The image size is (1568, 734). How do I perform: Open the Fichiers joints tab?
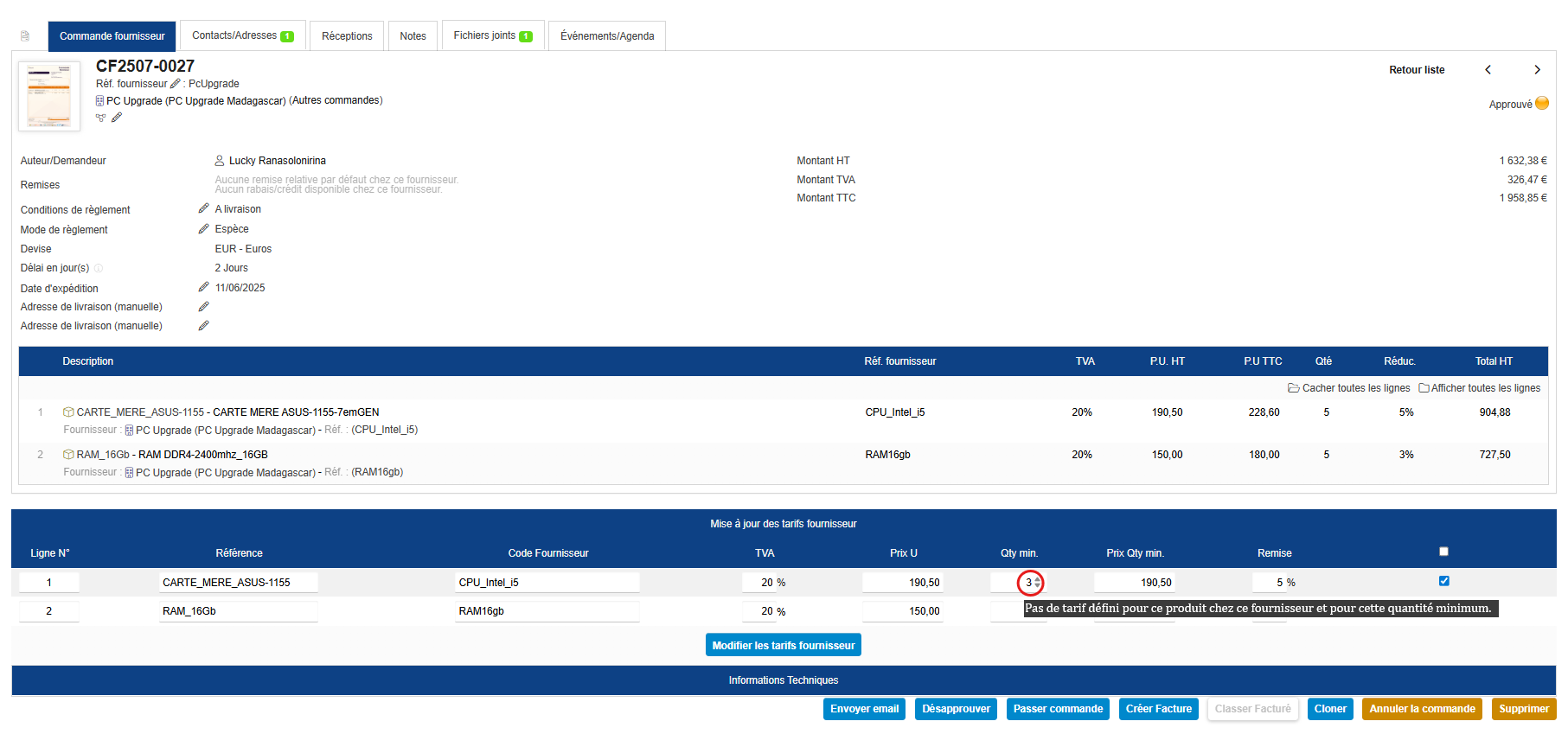coord(492,36)
